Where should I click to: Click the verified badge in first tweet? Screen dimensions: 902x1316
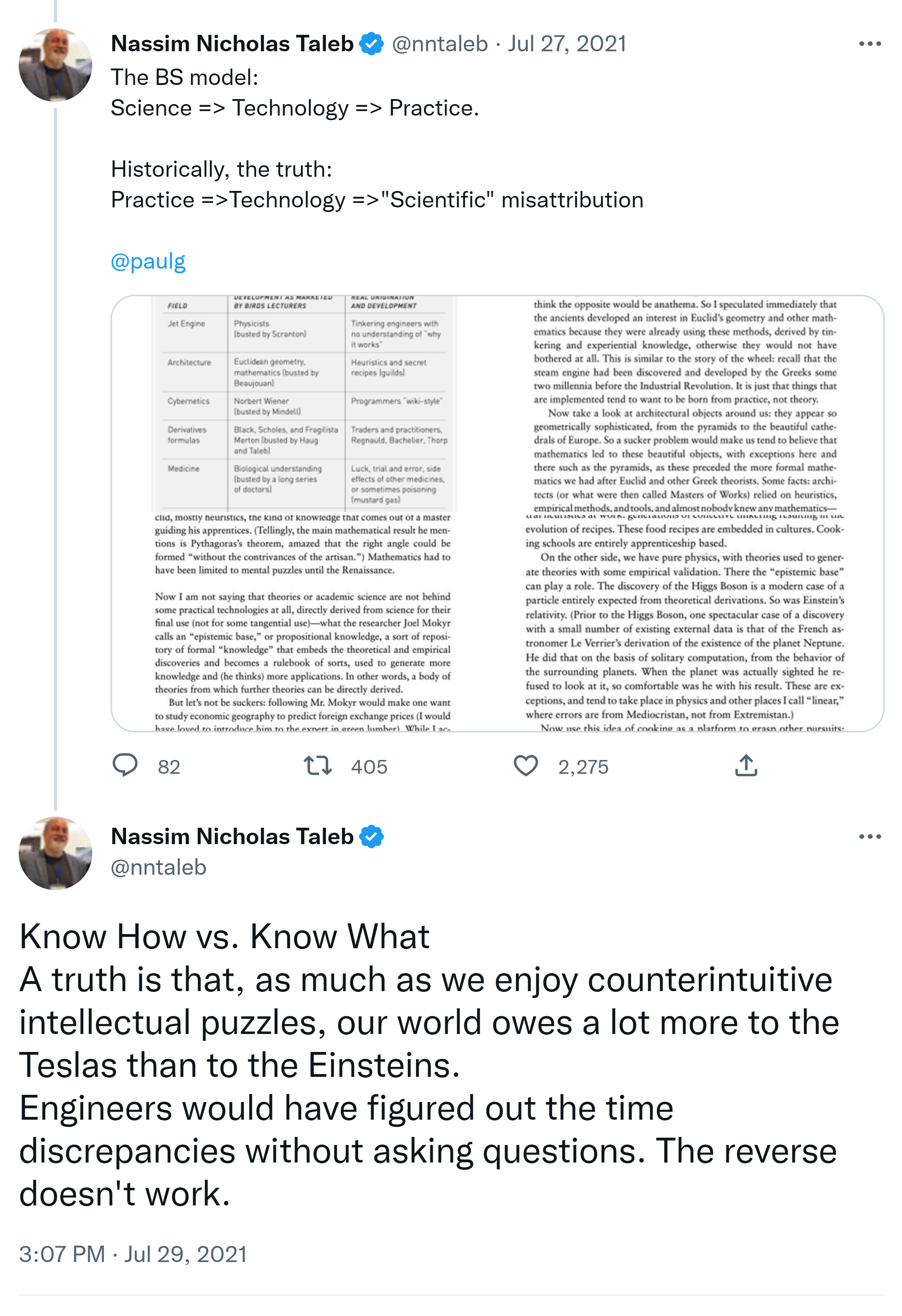pos(371,44)
